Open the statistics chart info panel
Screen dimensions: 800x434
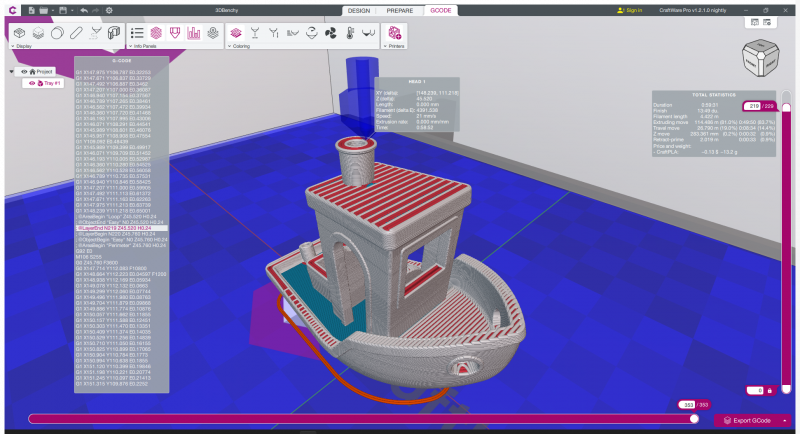click(194, 33)
